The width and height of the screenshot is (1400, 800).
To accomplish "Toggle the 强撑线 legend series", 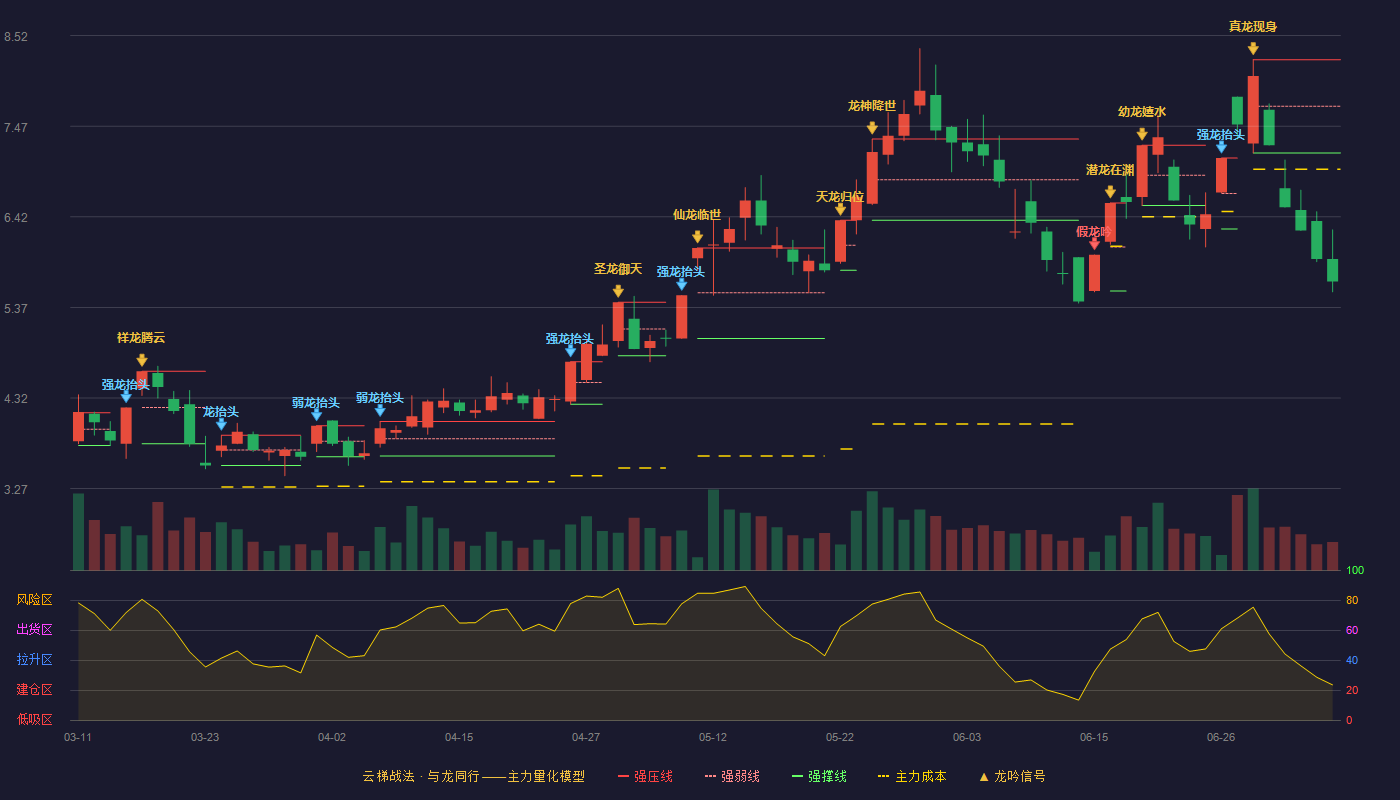I will pyautogui.click(x=819, y=776).
